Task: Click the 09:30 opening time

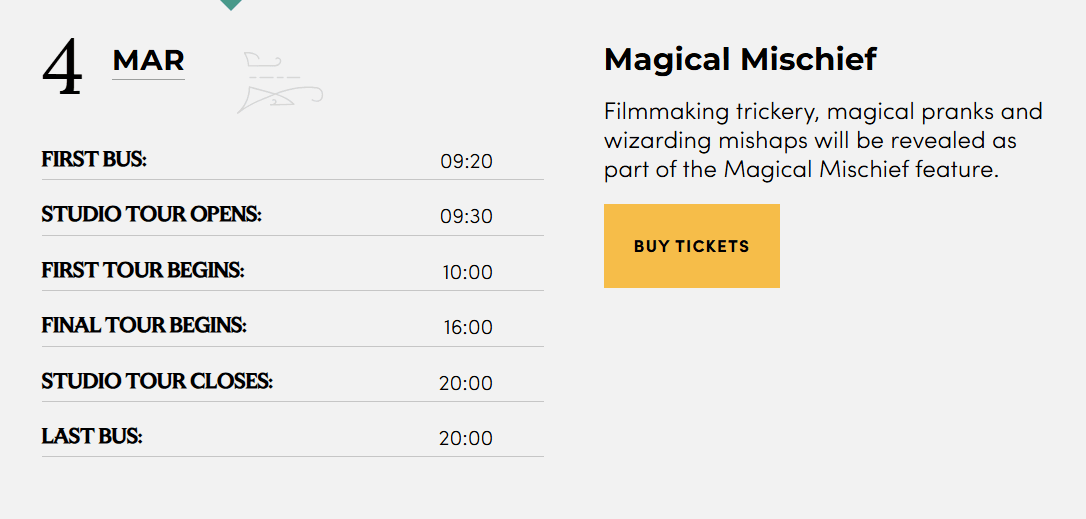Action: click(x=466, y=216)
